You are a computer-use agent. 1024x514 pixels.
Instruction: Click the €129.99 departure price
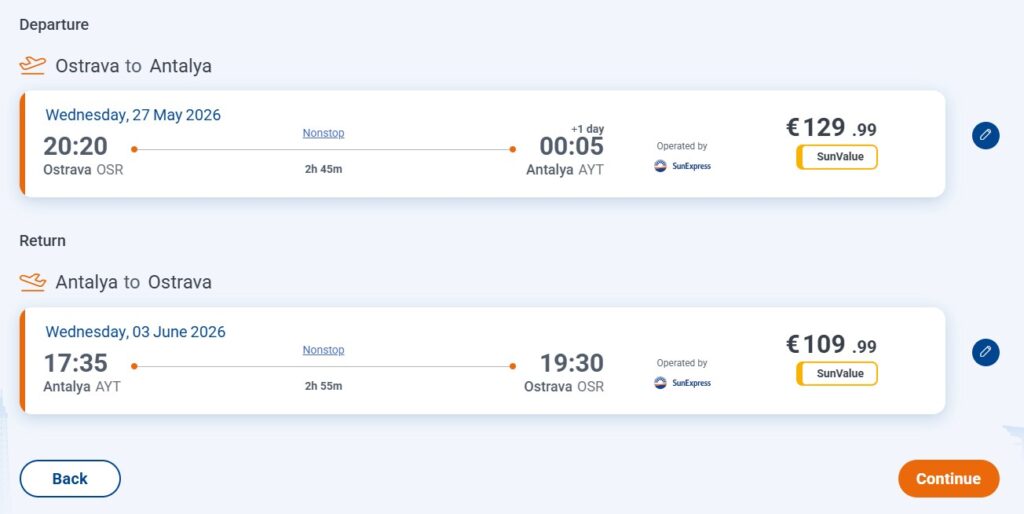[x=831, y=128]
